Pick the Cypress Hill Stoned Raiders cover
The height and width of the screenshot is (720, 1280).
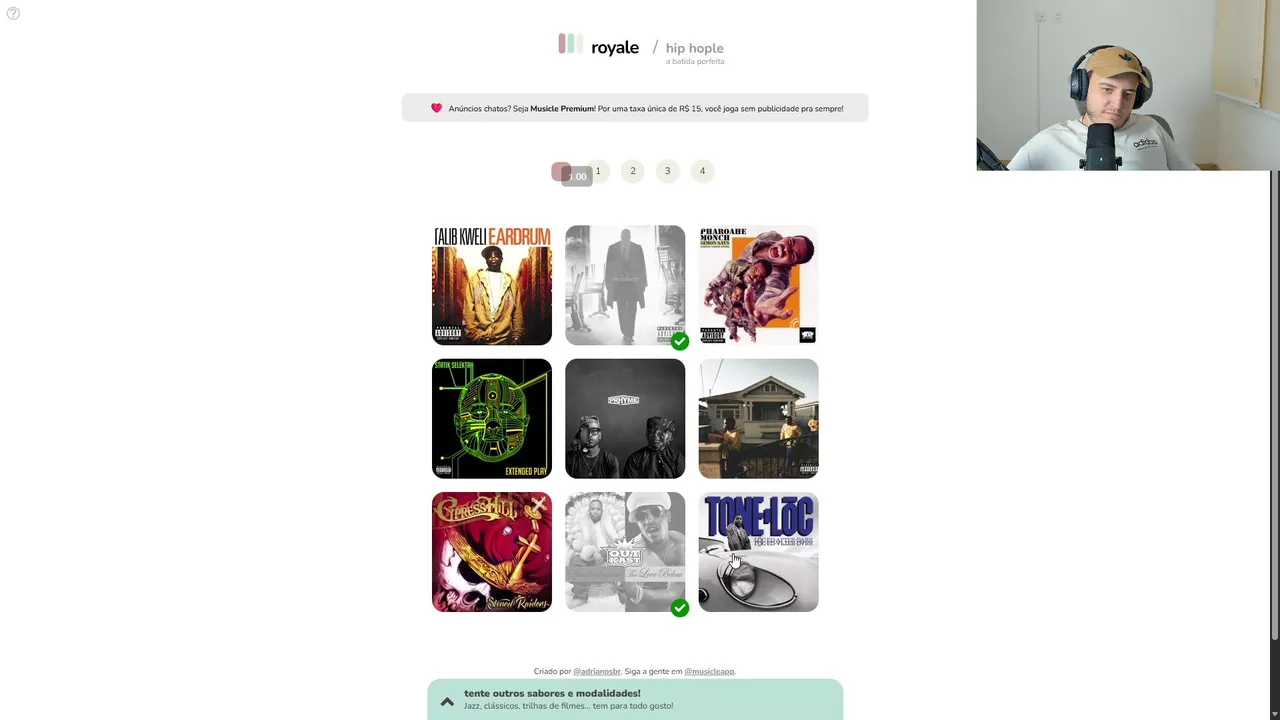pyautogui.click(x=492, y=552)
